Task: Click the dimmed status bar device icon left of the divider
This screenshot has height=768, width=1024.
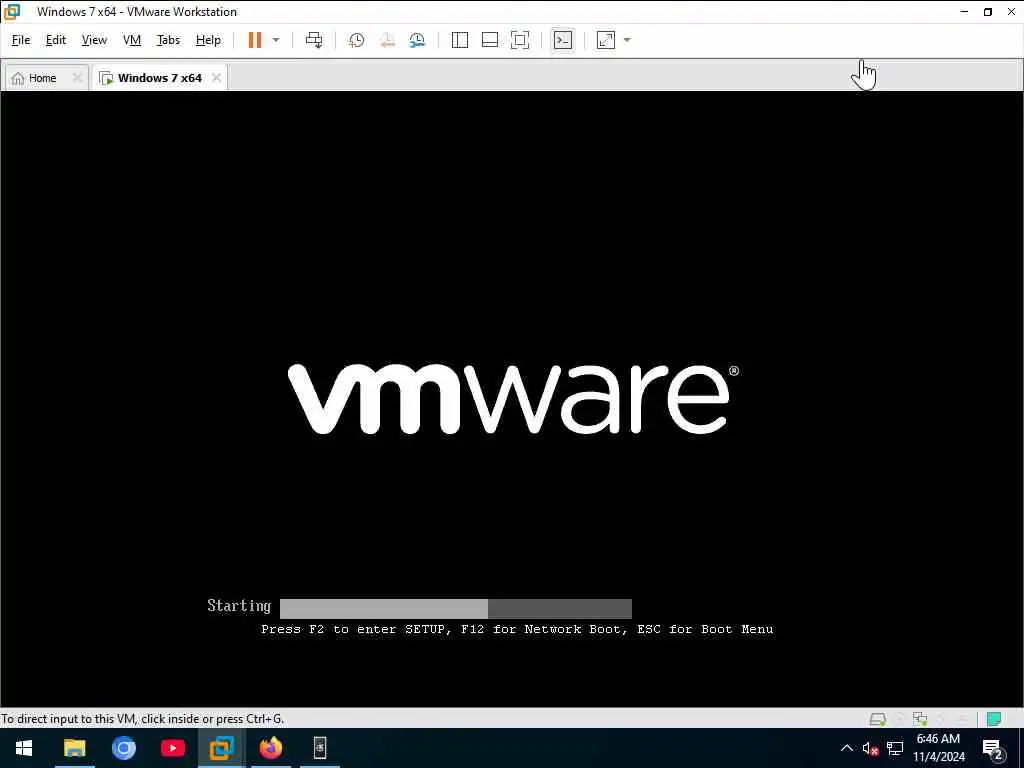Action: (962, 719)
